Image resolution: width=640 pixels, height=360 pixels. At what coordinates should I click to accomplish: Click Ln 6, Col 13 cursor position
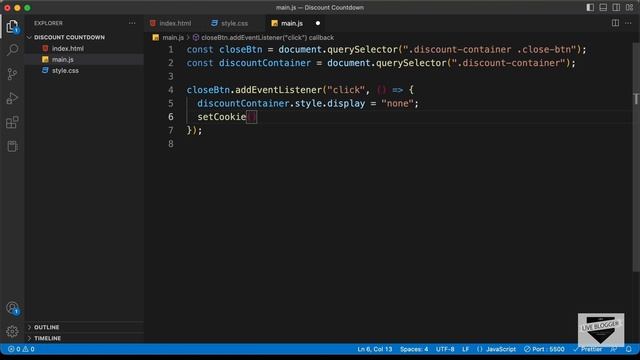375,349
